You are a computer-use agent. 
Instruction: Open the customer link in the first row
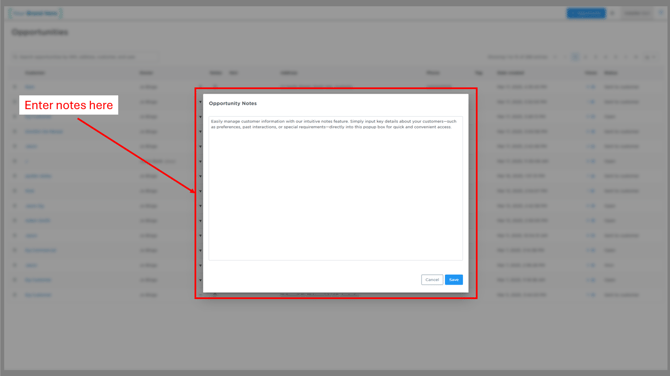click(29, 87)
